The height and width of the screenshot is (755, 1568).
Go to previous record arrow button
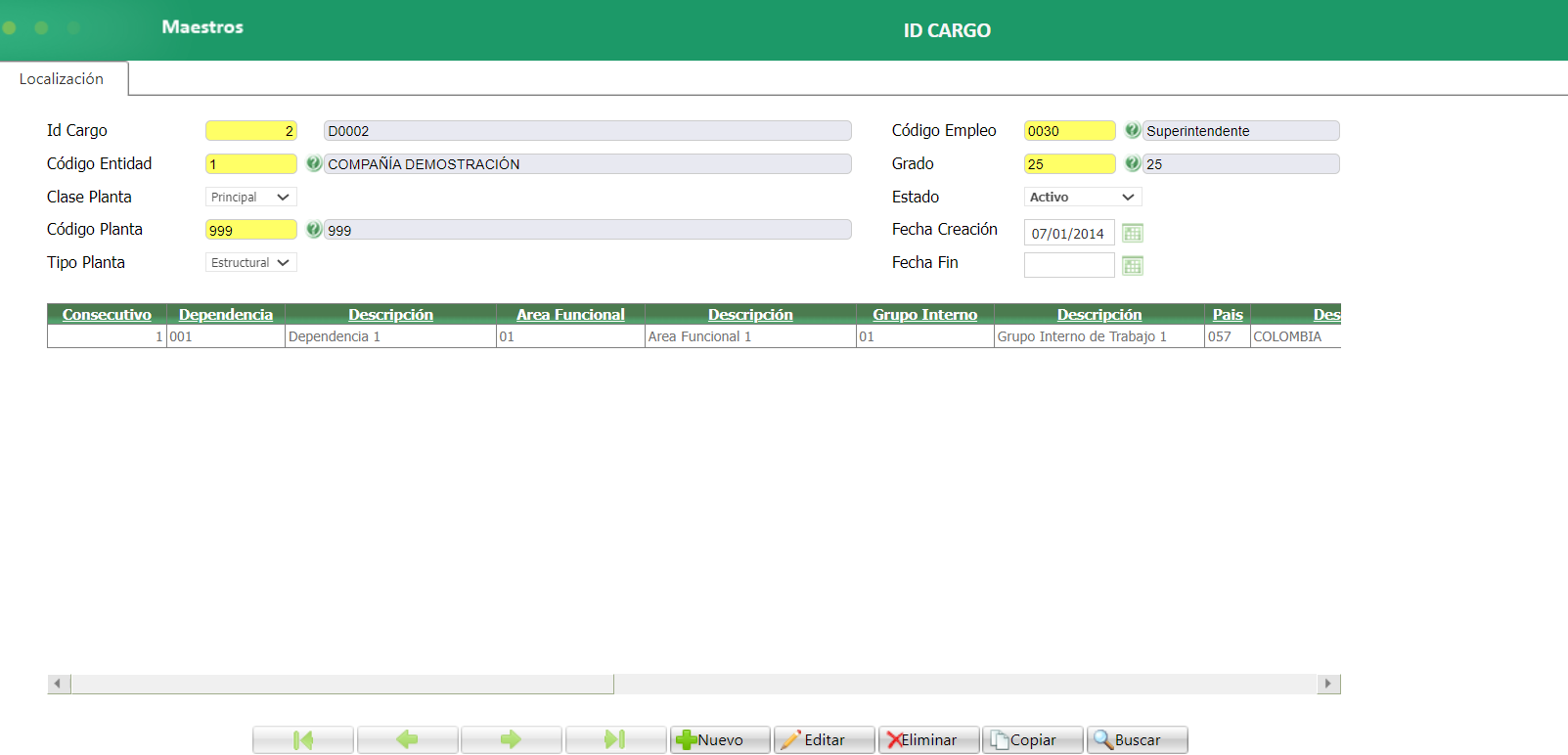tap(407, 739)
